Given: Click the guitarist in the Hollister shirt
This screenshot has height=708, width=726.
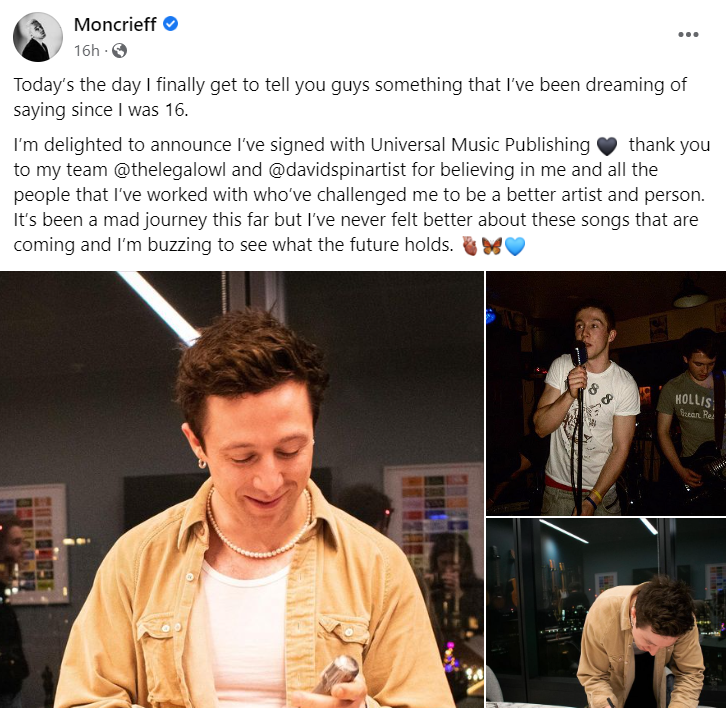Looking at the screenshot, I should [x=691, y=417].
